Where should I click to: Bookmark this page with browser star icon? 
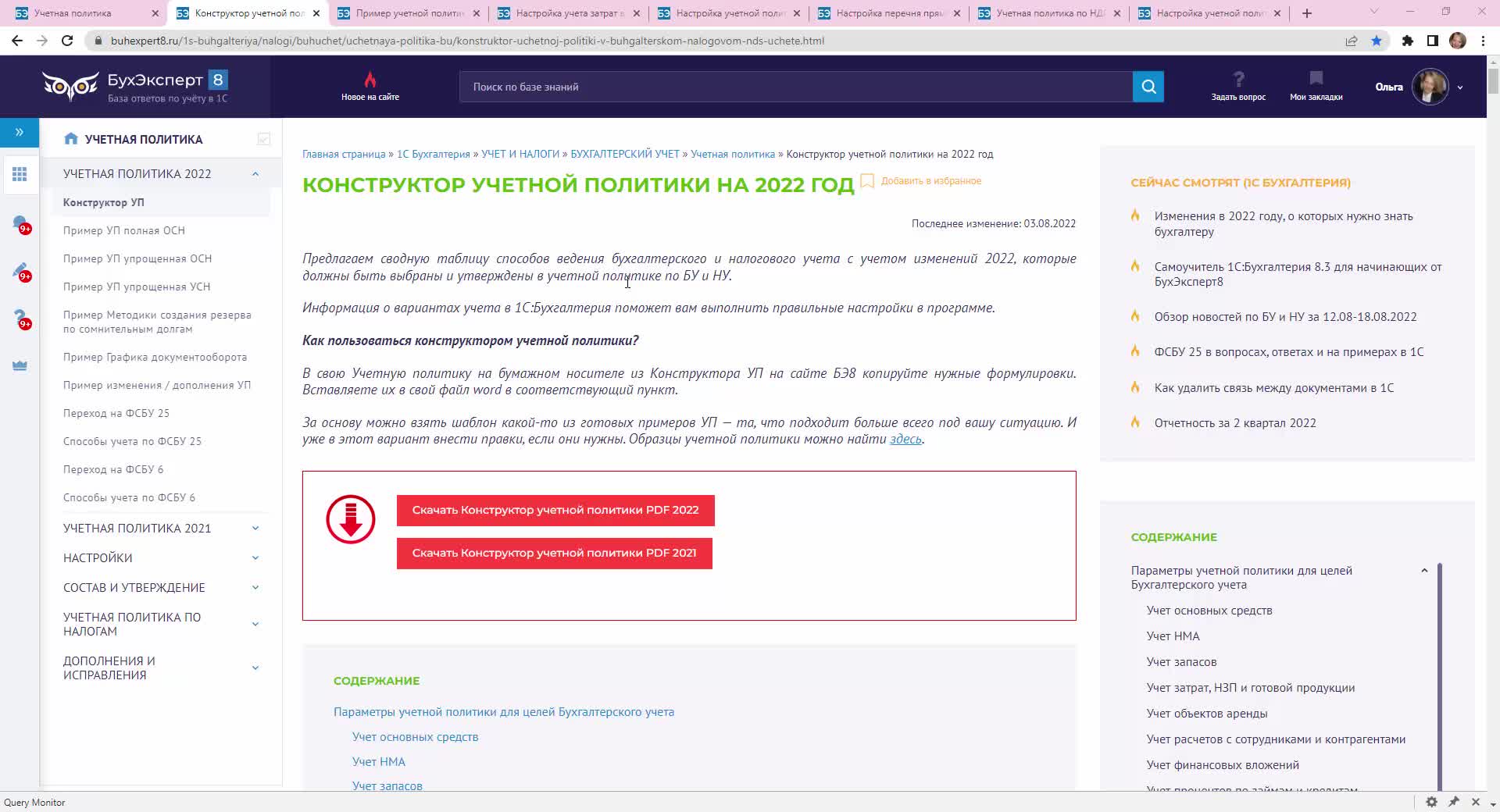click(x=1377, y=41)
